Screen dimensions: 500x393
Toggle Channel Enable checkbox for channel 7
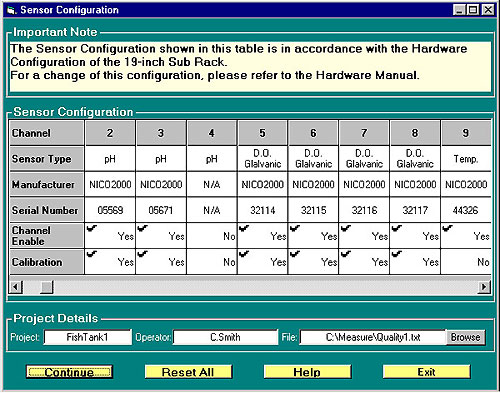coord(346,228)
